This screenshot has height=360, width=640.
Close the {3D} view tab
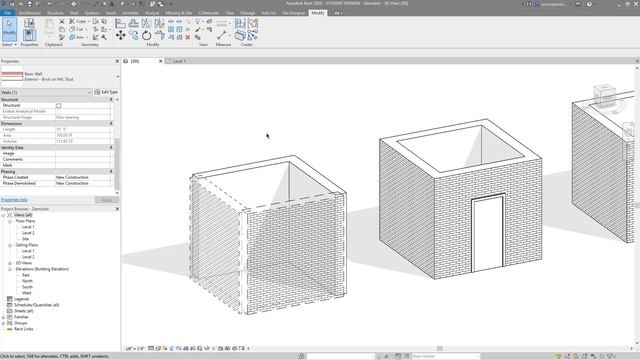160,61
